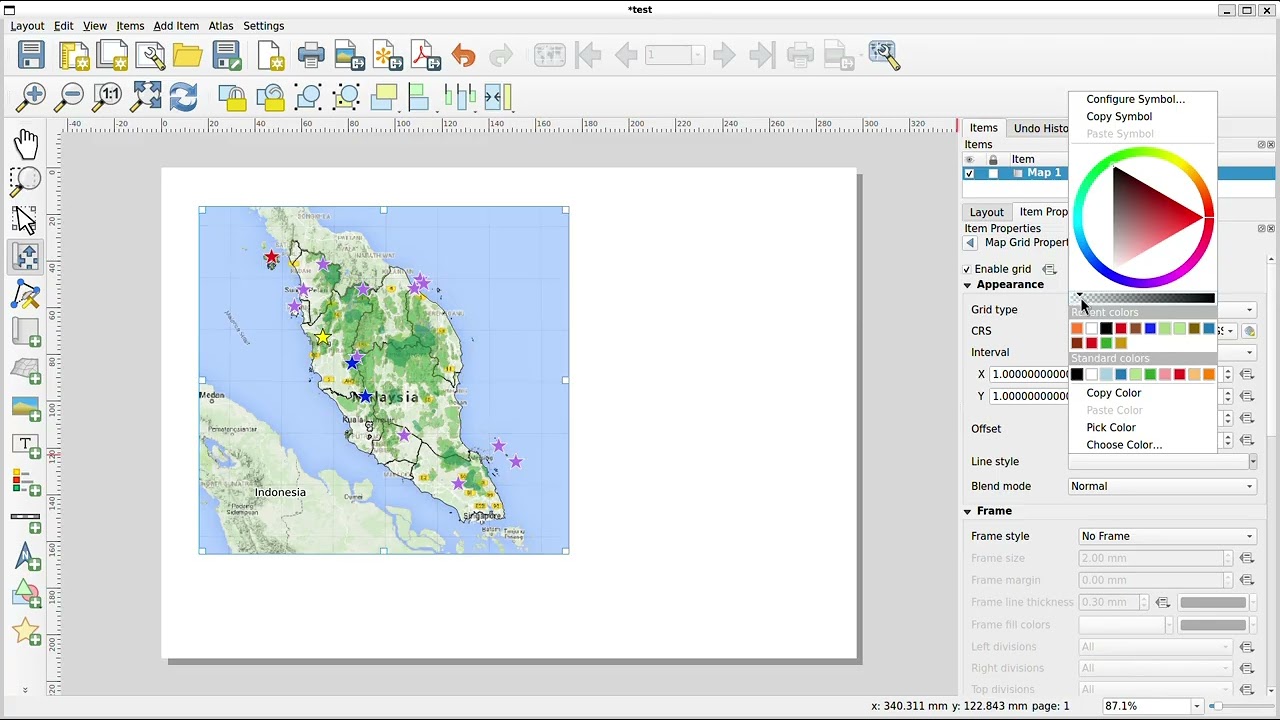Select the Zoom tool in left toolbar
1280x720 pixels.
click(x=26, y=181)
